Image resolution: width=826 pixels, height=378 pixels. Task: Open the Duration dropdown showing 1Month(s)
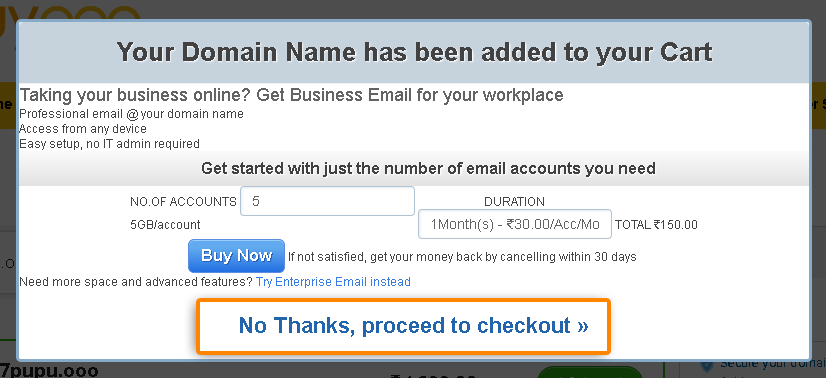[x=515, y=224]
